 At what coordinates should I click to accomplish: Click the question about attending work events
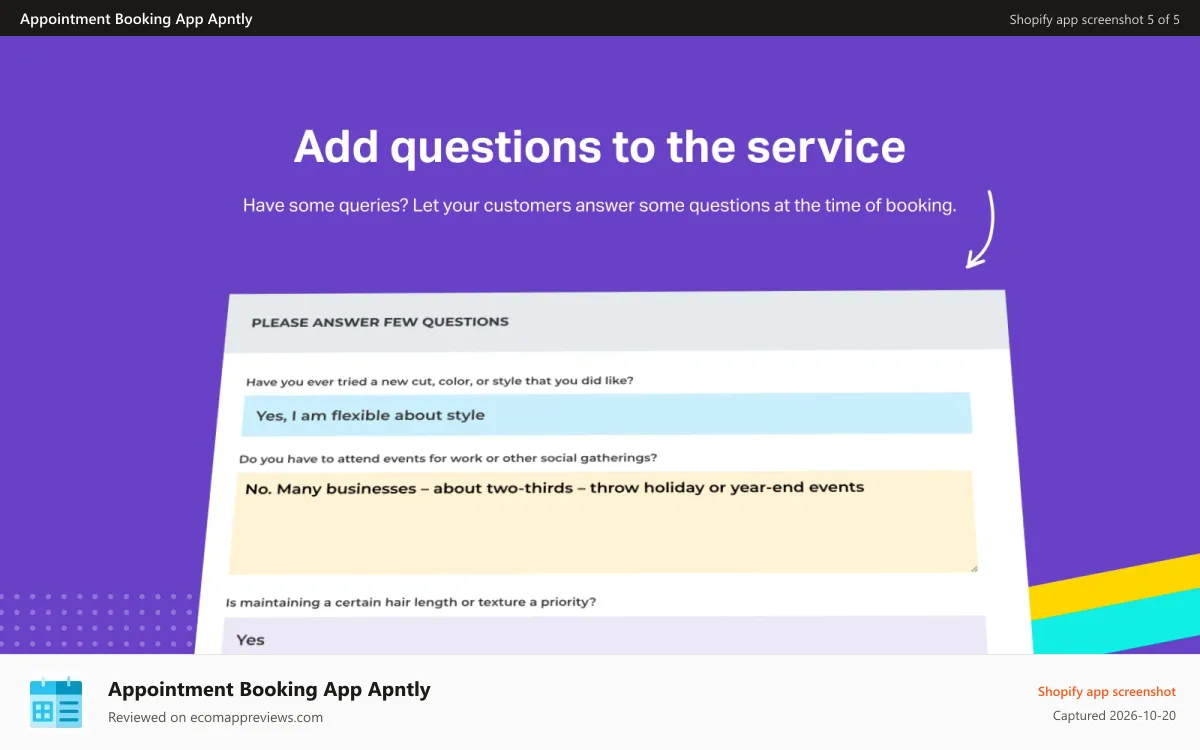point(448,458)
